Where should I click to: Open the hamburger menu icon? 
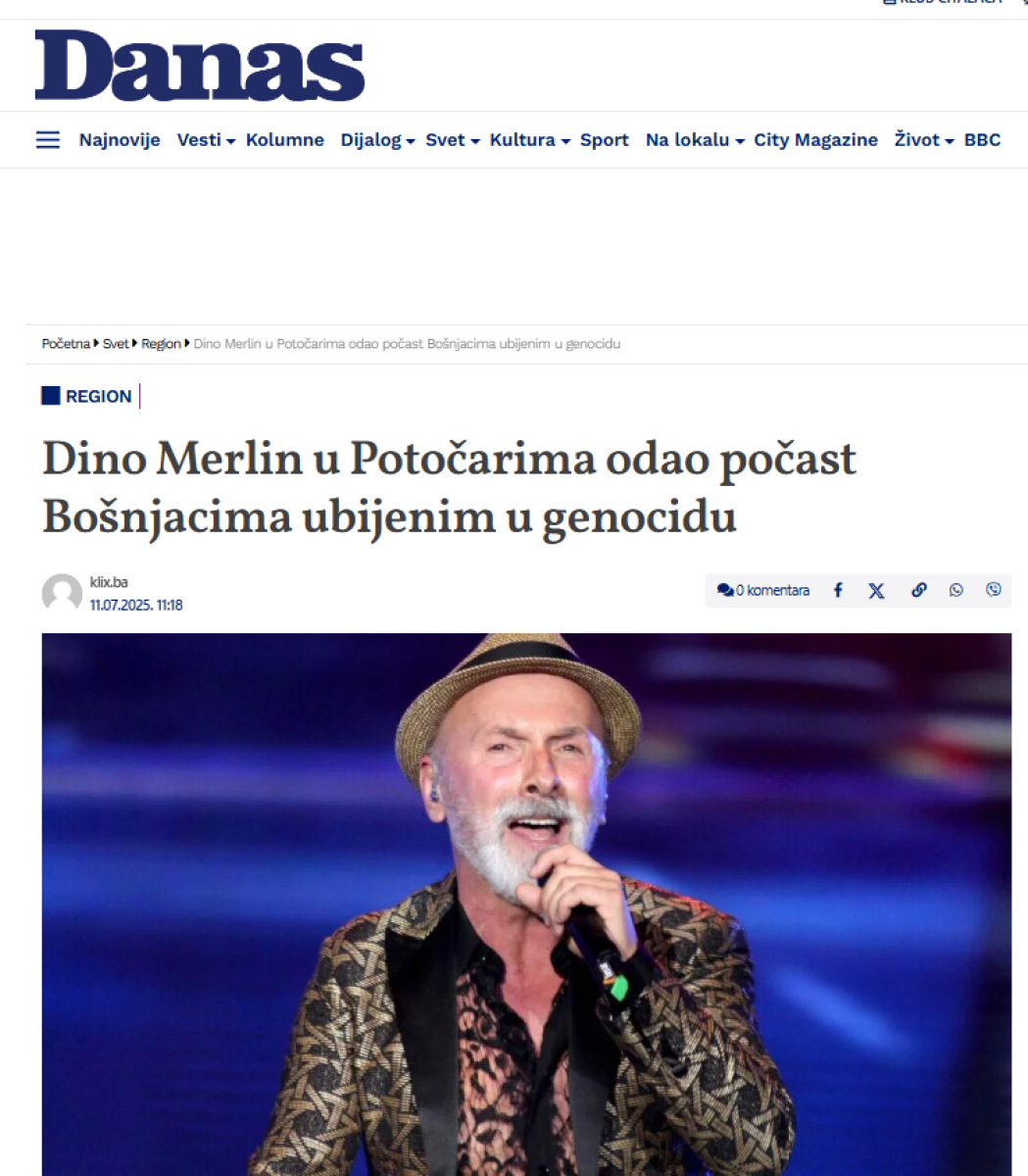[48, 140]
